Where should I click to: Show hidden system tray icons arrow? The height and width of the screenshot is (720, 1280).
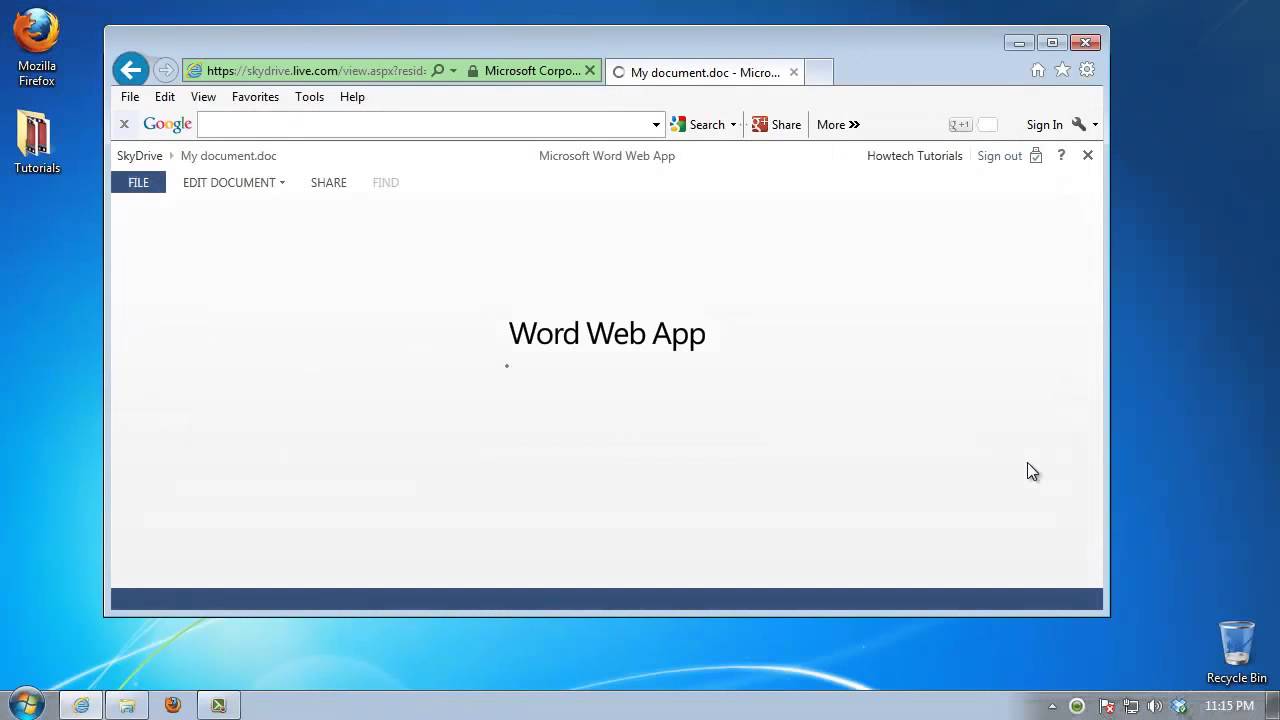click(1052, 706)
